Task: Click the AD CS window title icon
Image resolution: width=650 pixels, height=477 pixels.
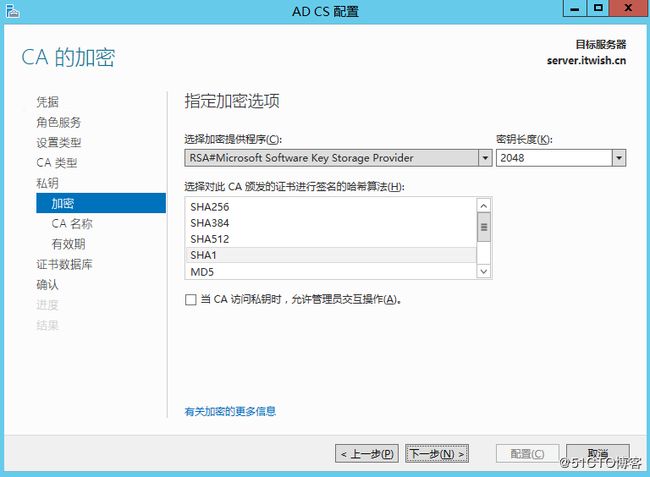Action: pos(12,11)
